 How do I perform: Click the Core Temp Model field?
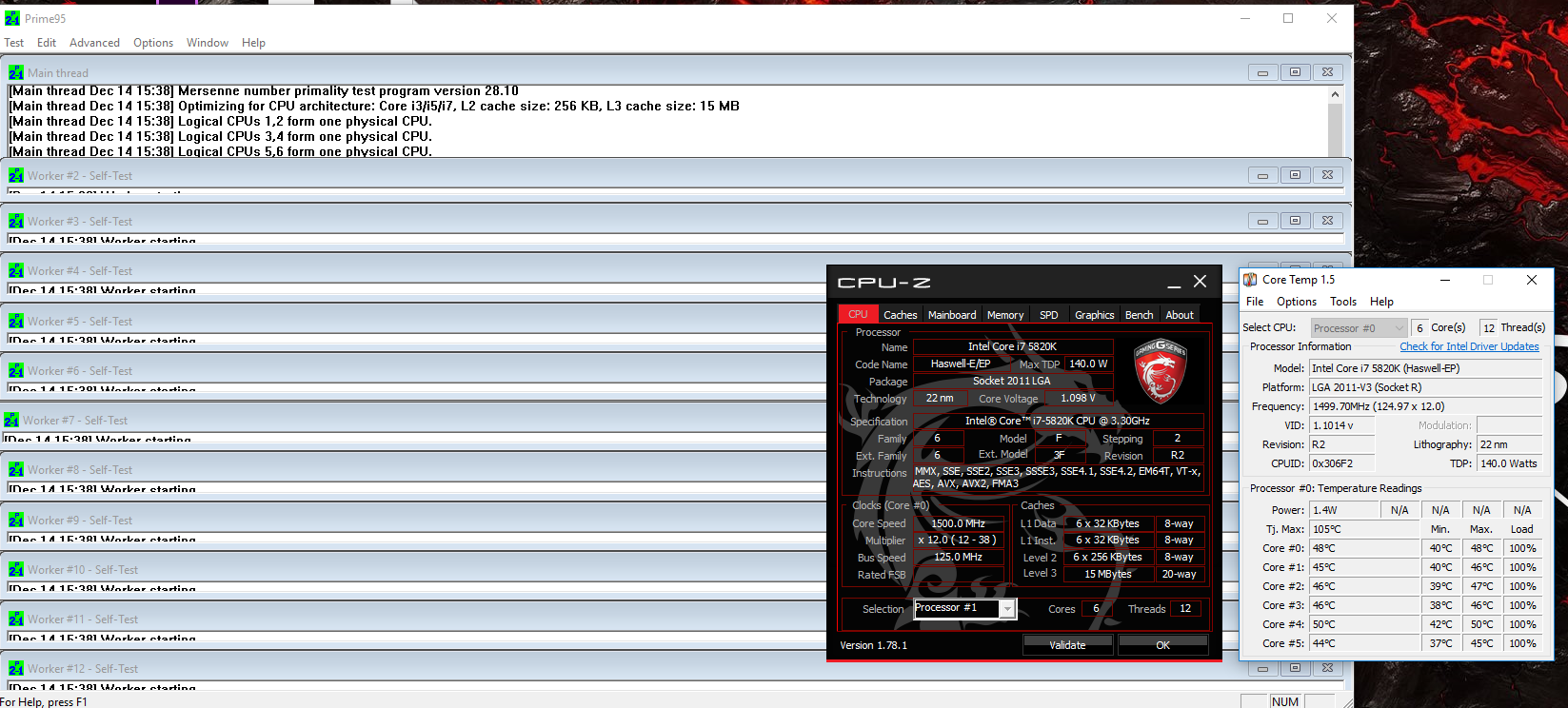coord(1426,368)
